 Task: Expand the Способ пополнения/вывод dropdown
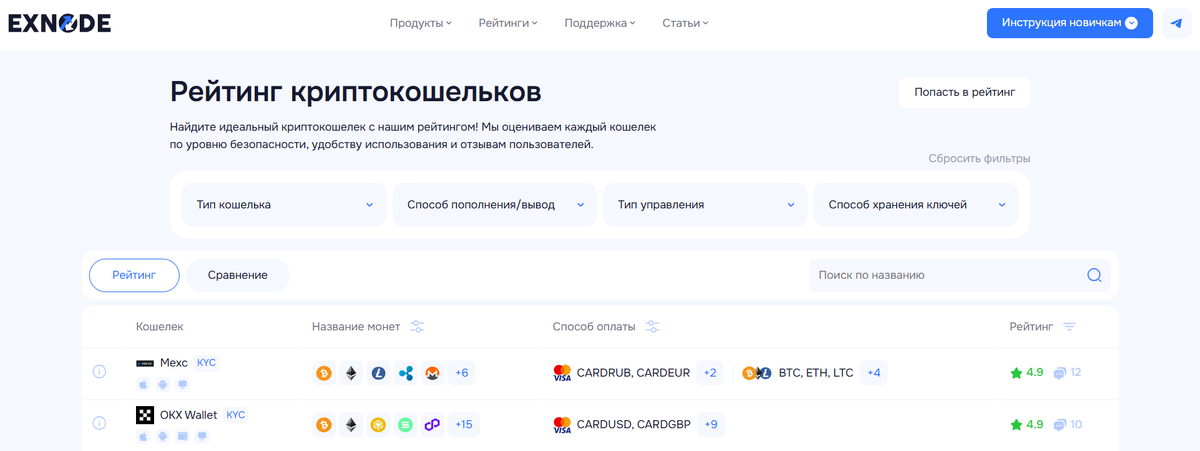(495, 204)
